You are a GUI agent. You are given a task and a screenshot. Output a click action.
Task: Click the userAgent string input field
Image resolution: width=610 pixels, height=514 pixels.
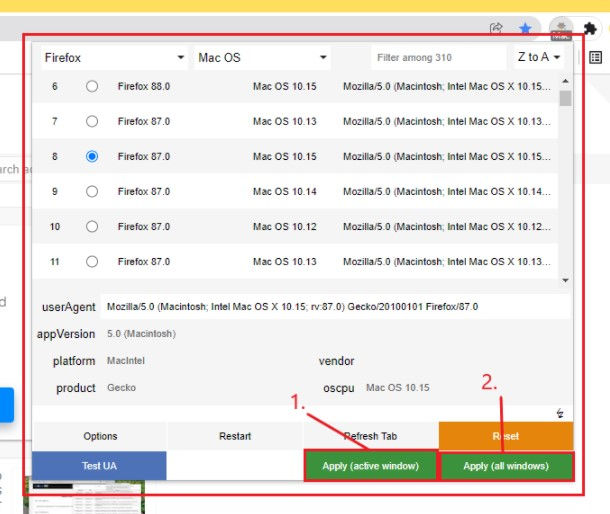(335, 307)
